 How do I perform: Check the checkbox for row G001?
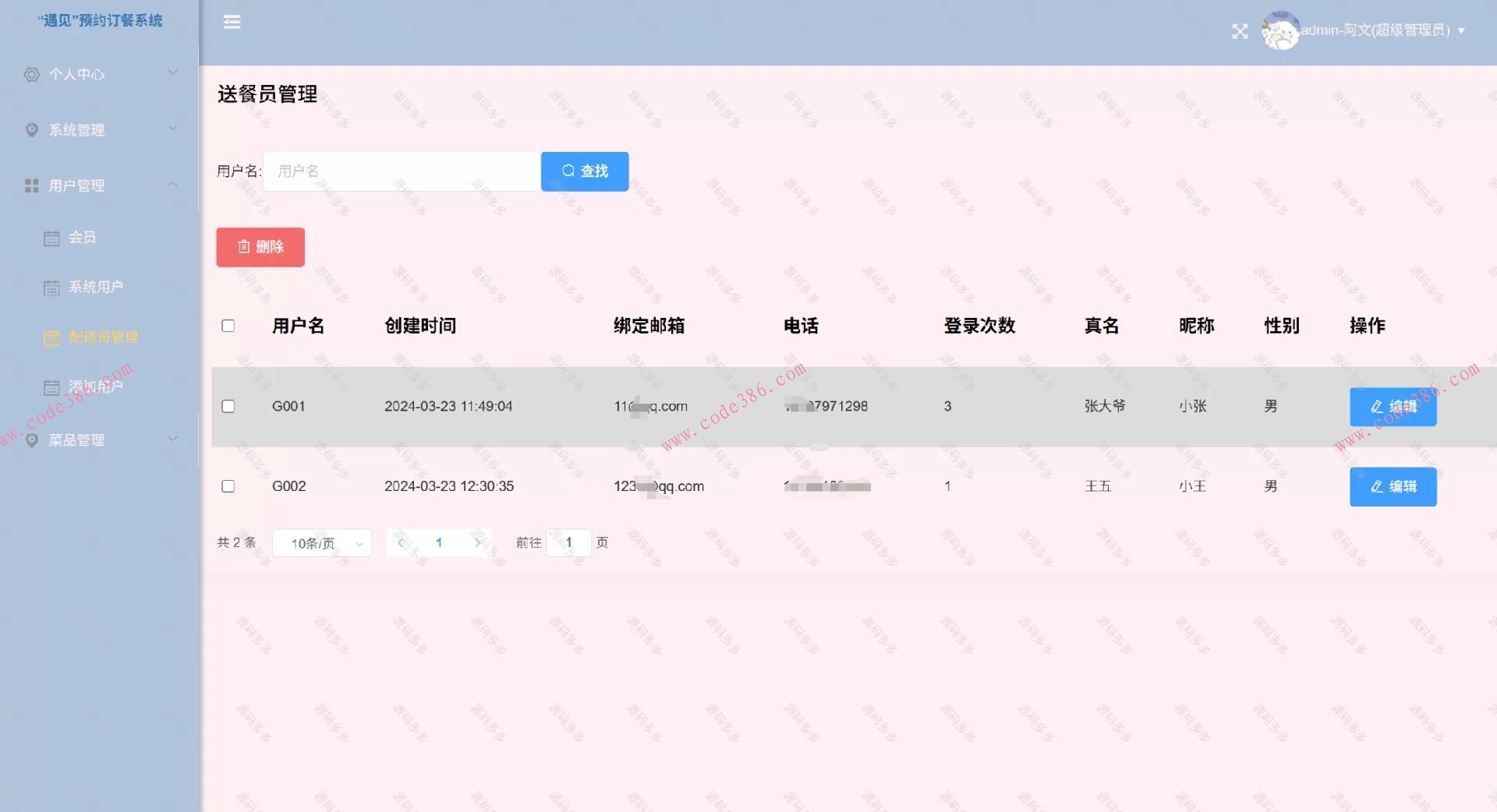[228, 406]
